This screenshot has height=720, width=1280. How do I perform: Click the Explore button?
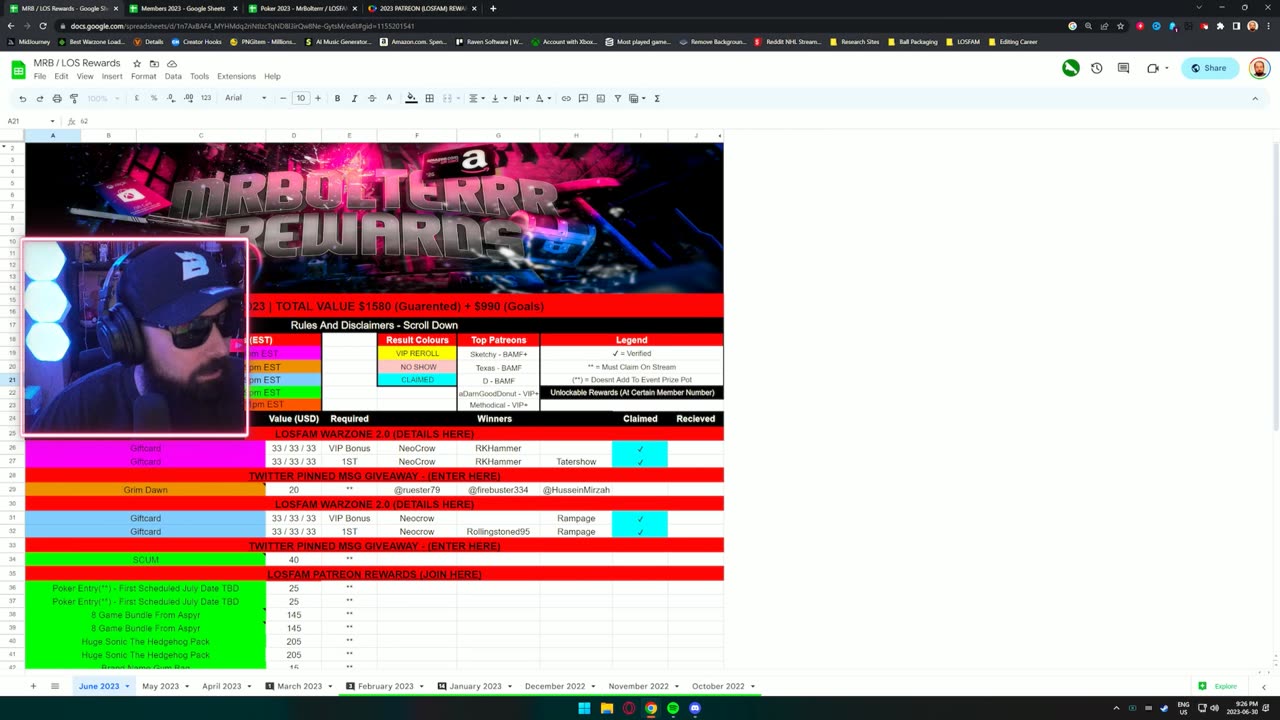pos(1219,686)
